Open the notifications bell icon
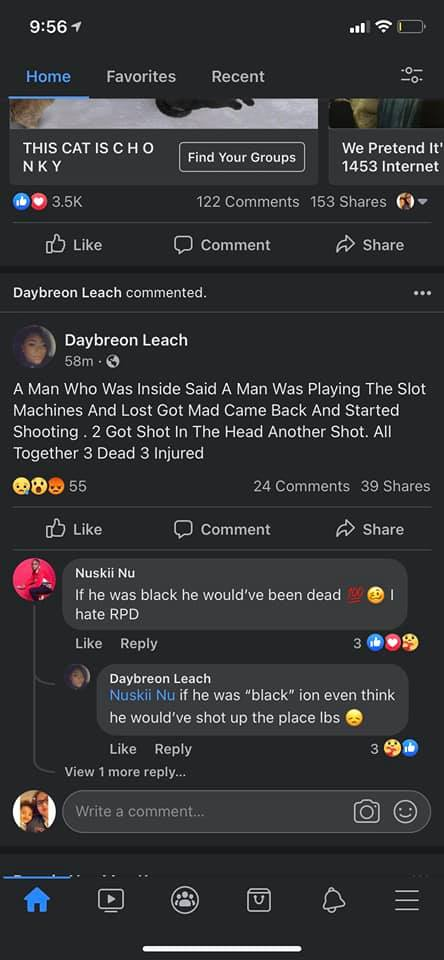 334,900
